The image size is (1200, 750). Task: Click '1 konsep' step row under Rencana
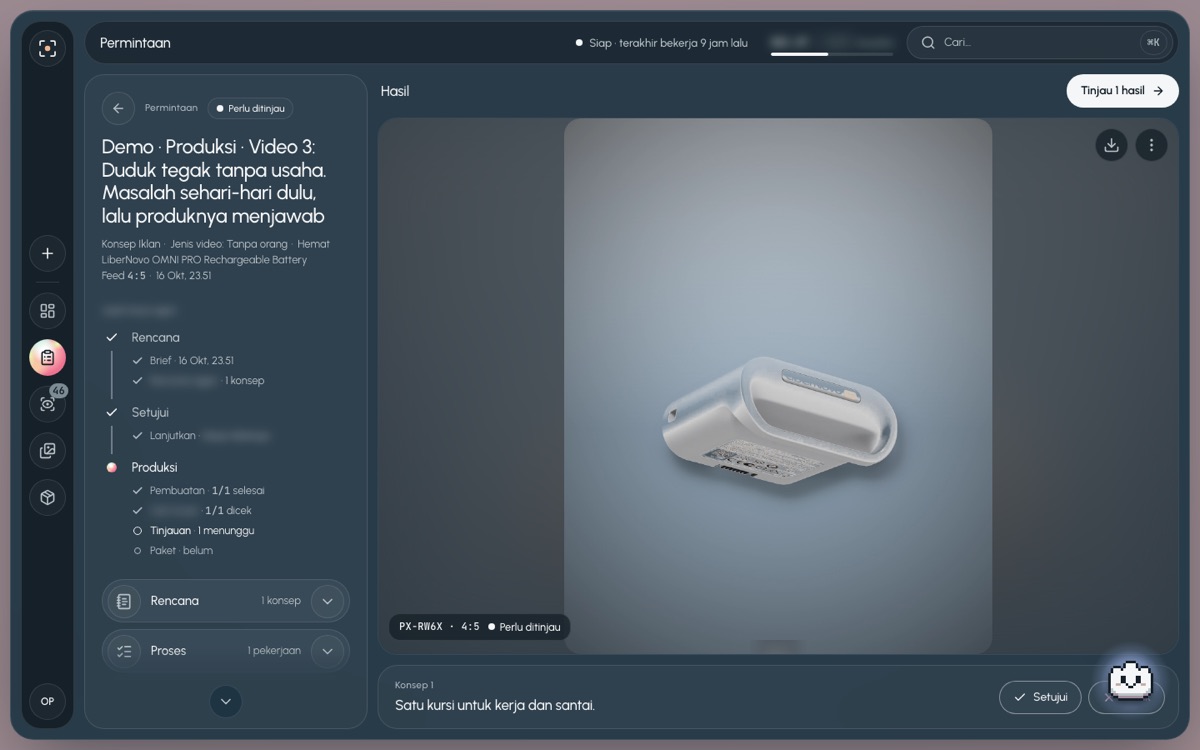198,381
